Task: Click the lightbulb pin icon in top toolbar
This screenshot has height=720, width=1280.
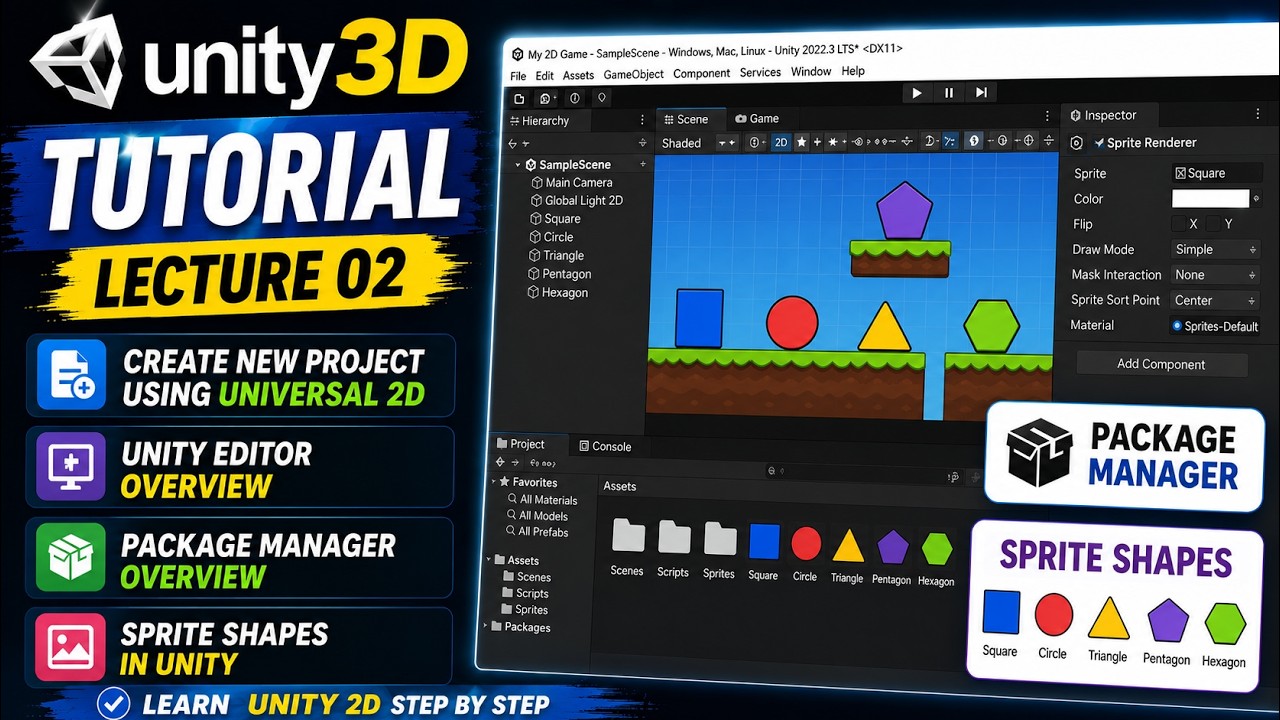Action: (x=601, y=98)
